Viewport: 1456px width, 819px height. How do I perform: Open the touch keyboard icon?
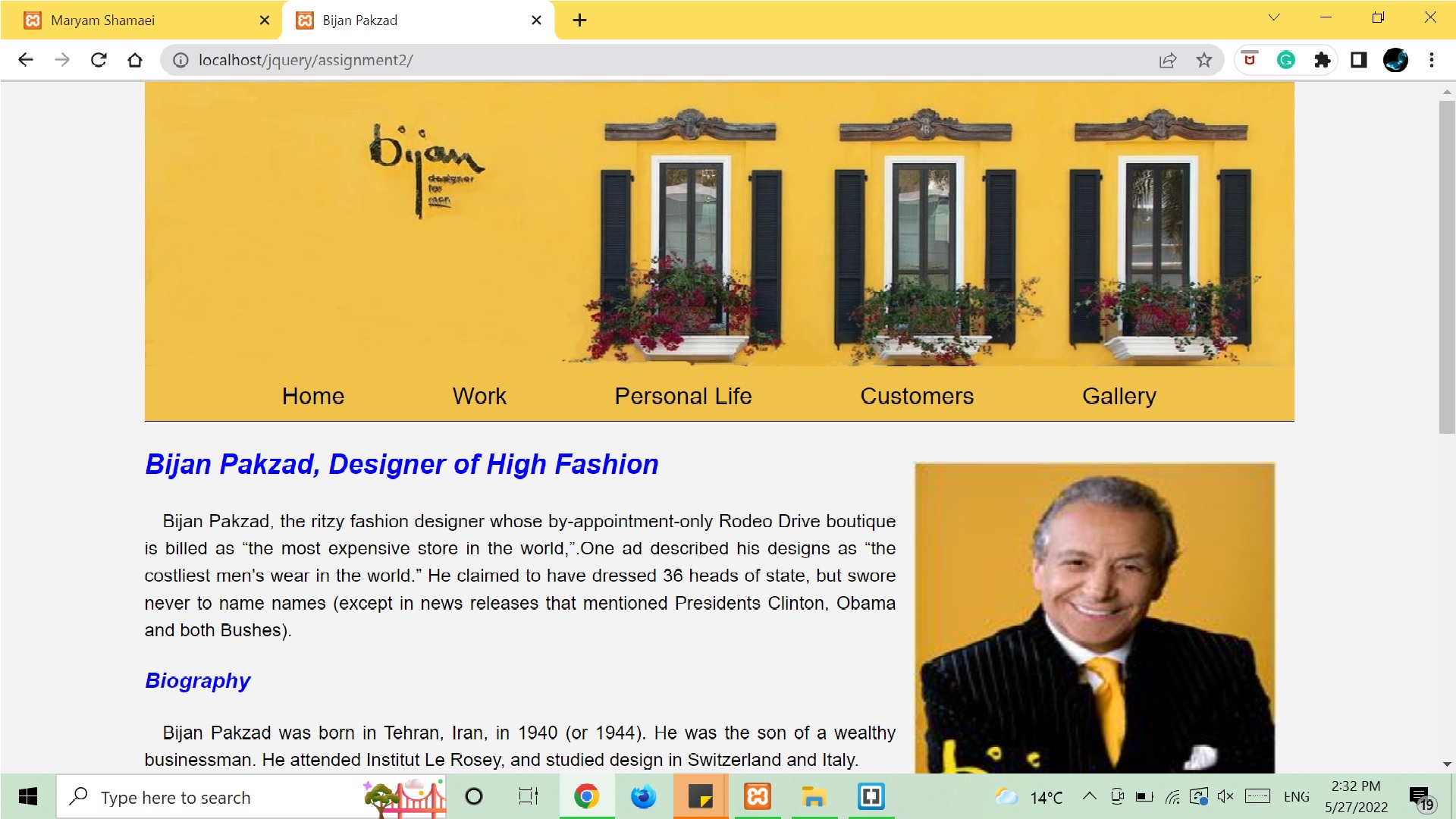1257,796
